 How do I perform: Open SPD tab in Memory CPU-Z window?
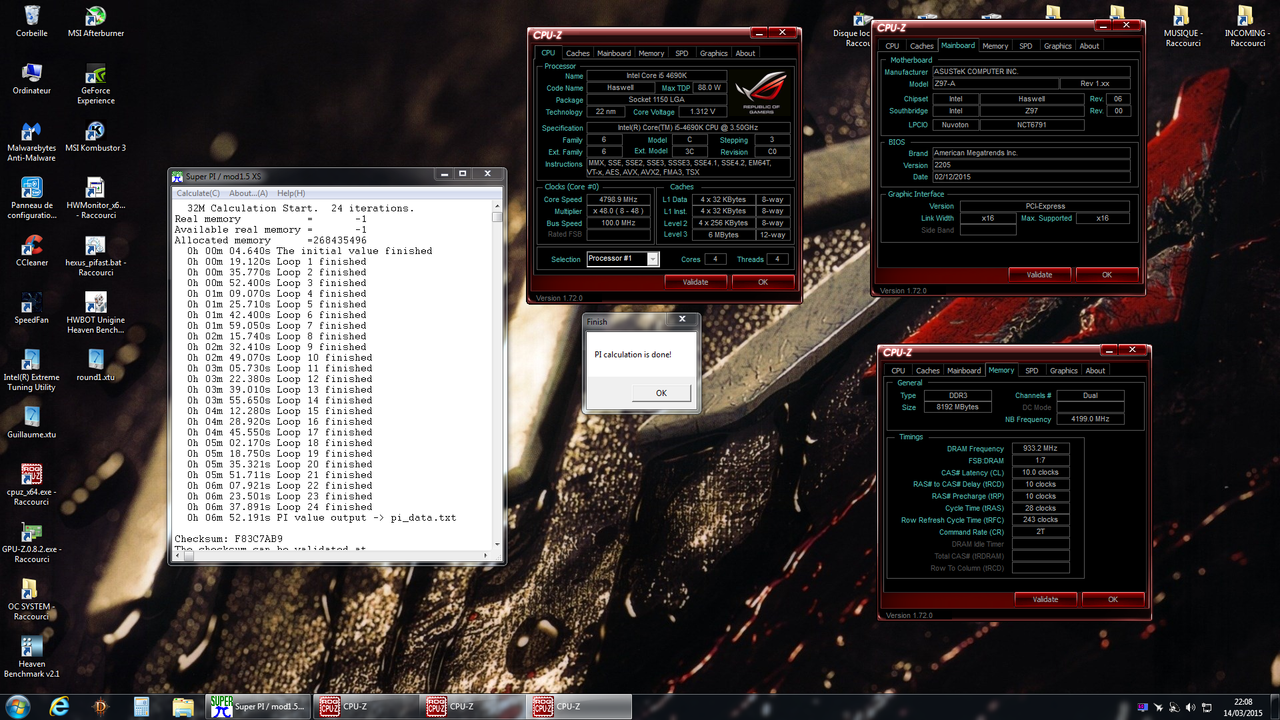pyautogui.click(x=1031, y=371)
